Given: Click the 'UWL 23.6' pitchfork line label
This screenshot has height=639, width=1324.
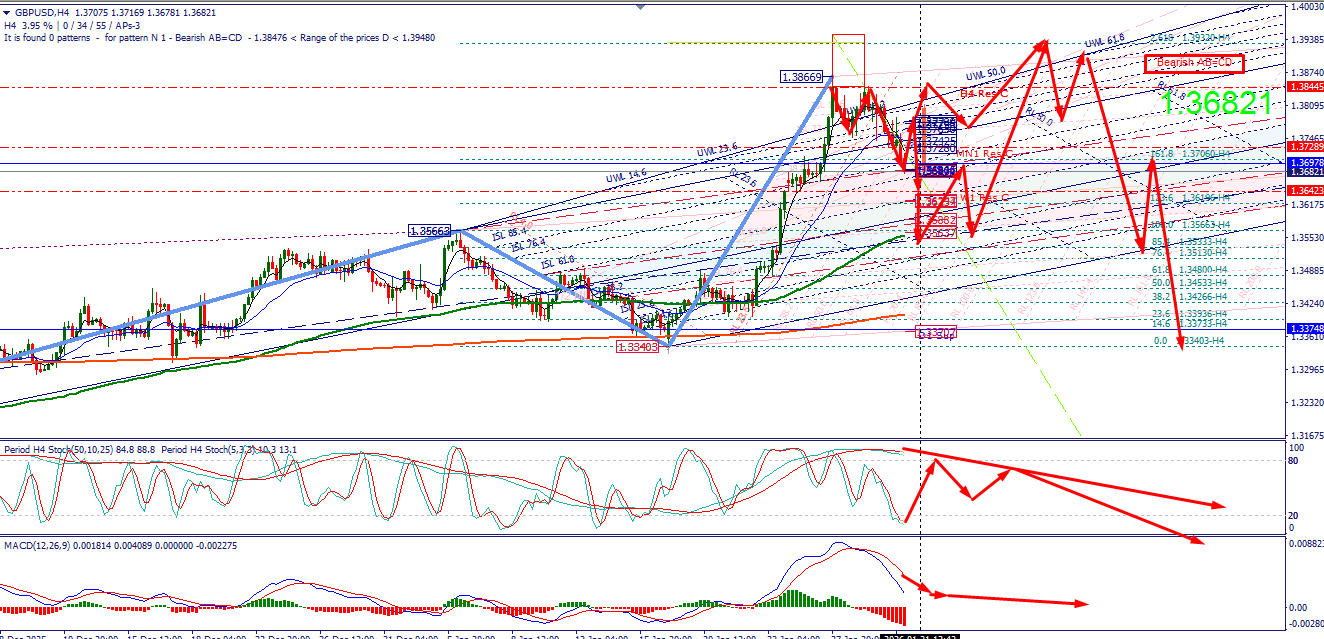Looking at the screenshot, I should 717,151.
